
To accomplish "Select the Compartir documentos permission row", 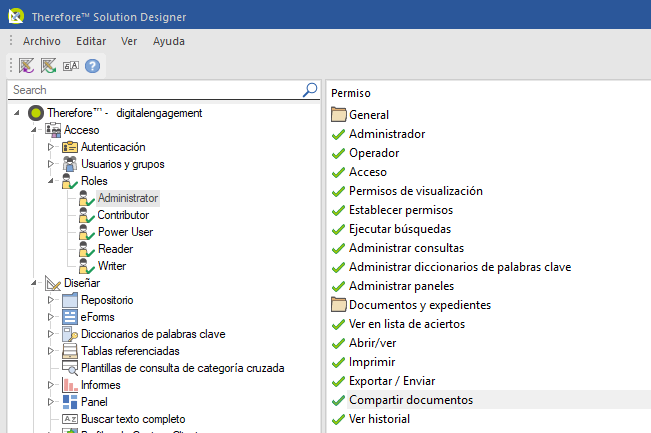I will (491, 400).
